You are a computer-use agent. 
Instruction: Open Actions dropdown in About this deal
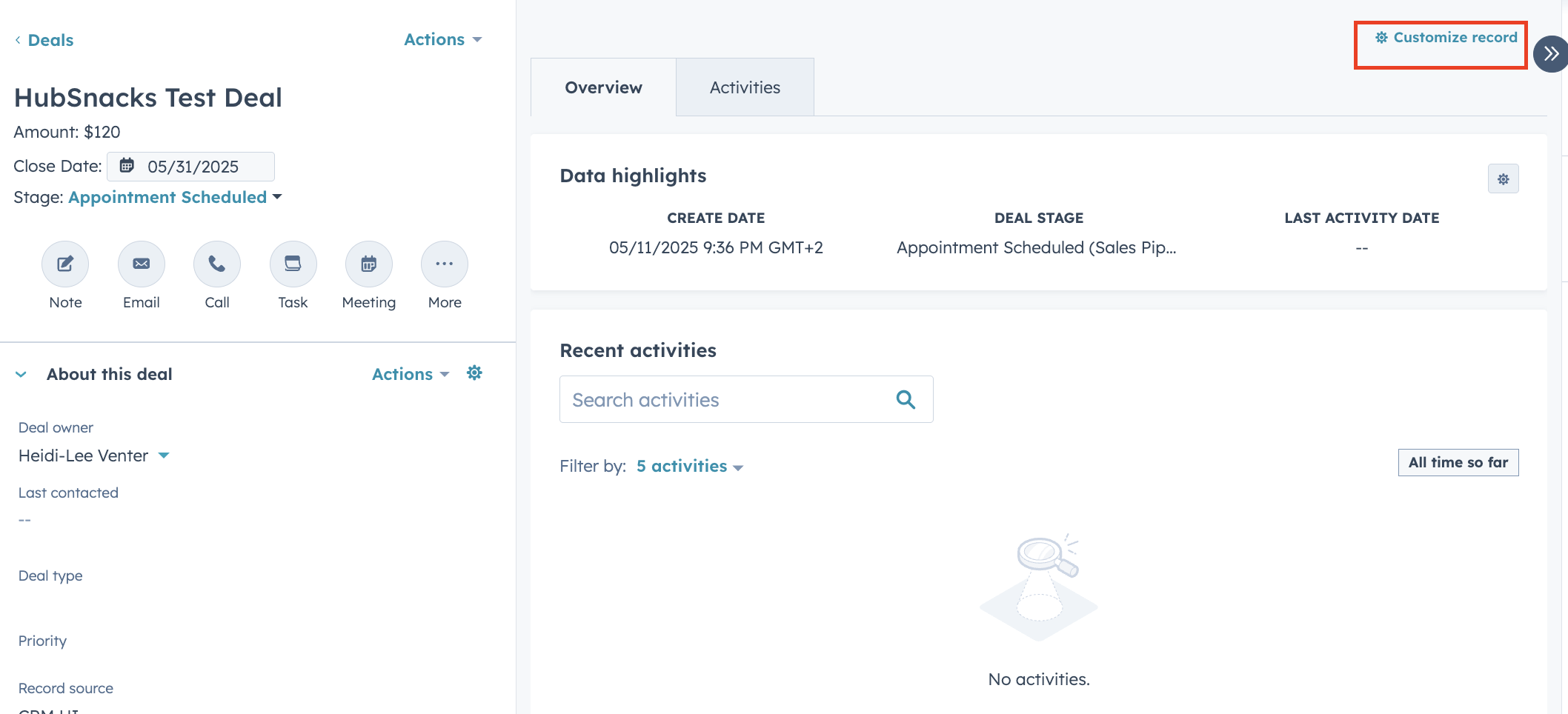[x=411, y=374]
